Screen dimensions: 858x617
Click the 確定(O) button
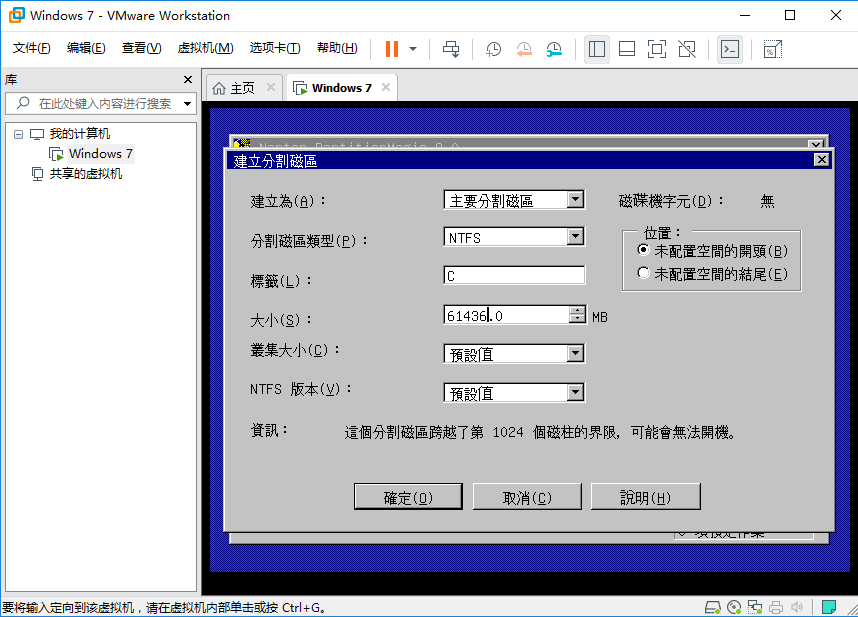[x=408, y=497]
